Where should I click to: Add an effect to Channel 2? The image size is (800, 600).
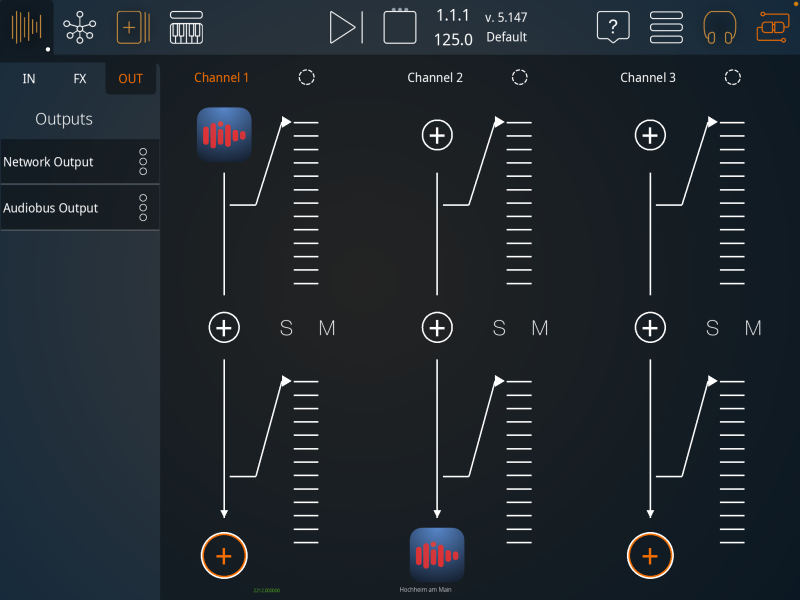pyautogui.click(x=437, y=328)
